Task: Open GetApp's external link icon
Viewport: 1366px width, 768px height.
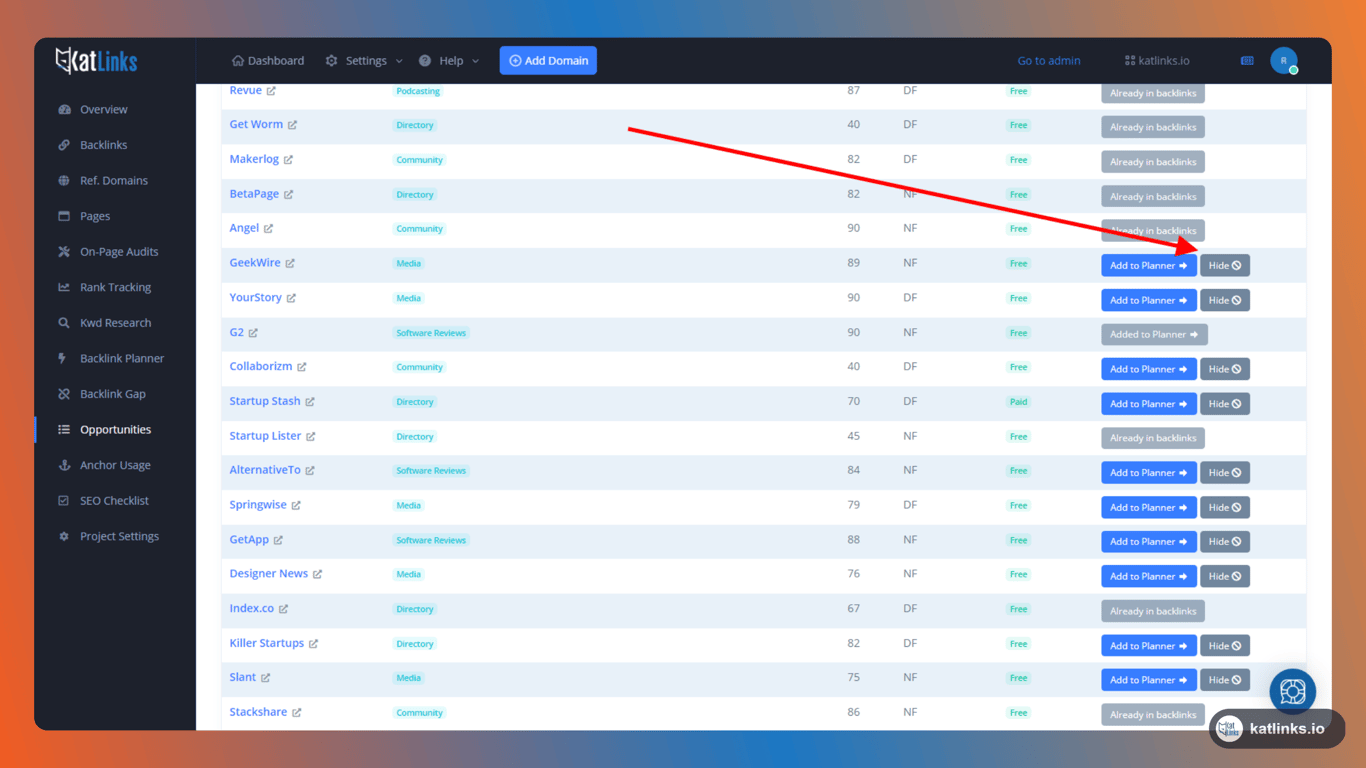Action: pyautogui.click(x=278, y=540)
